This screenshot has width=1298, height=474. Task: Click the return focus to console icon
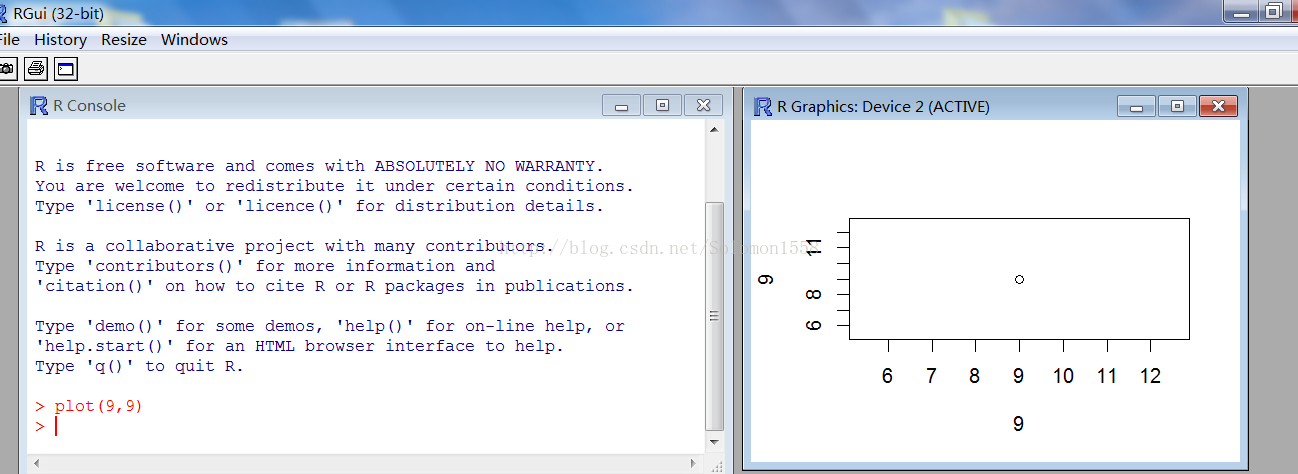[x=66, y=69]
